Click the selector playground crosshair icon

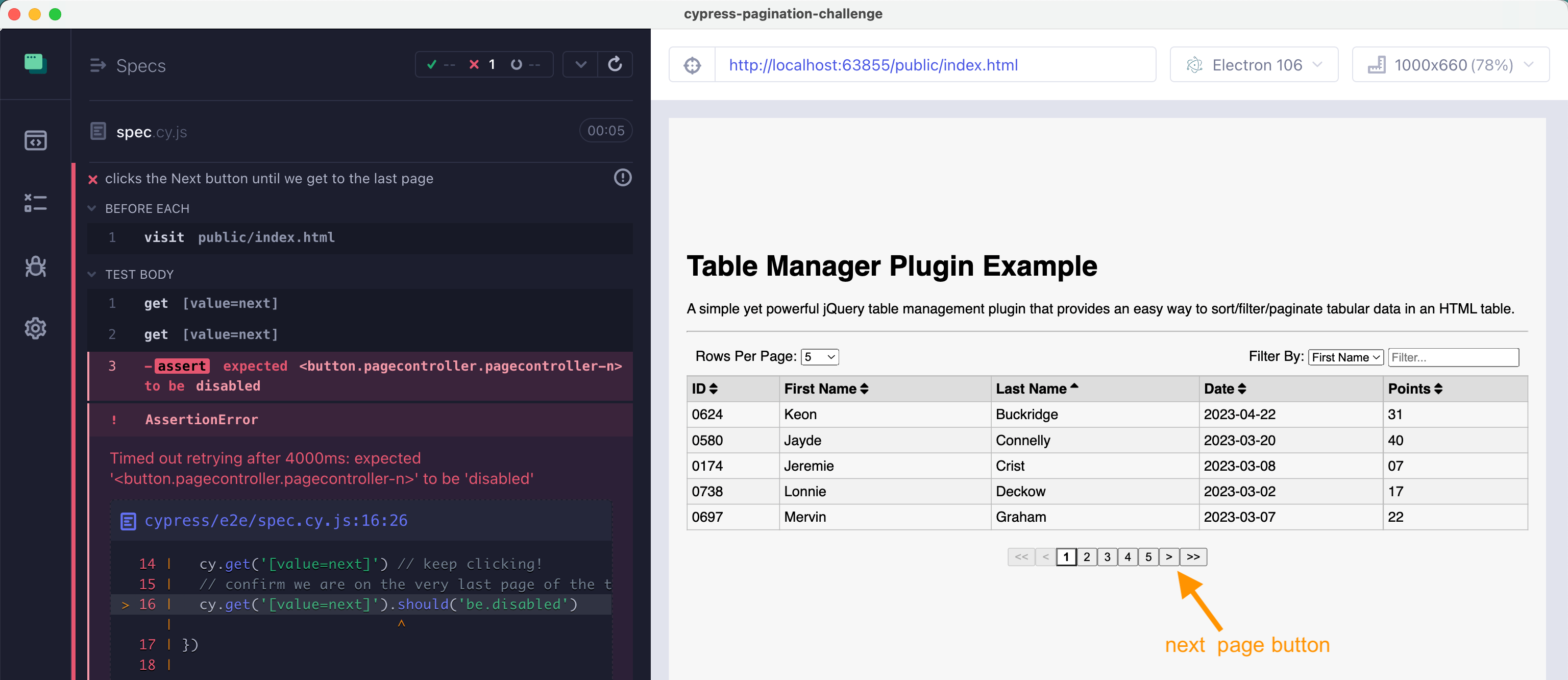coord(692,65)
